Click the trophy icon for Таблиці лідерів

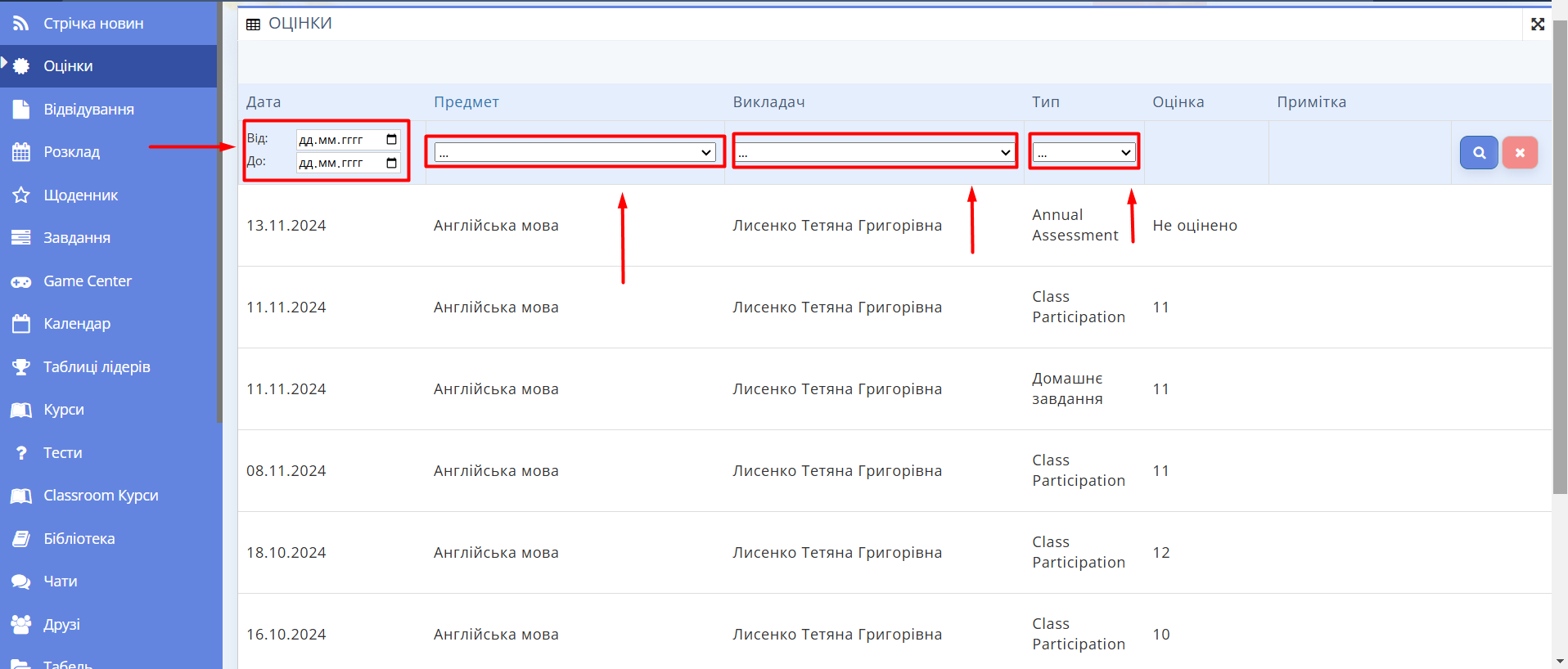tap(20, 367)
